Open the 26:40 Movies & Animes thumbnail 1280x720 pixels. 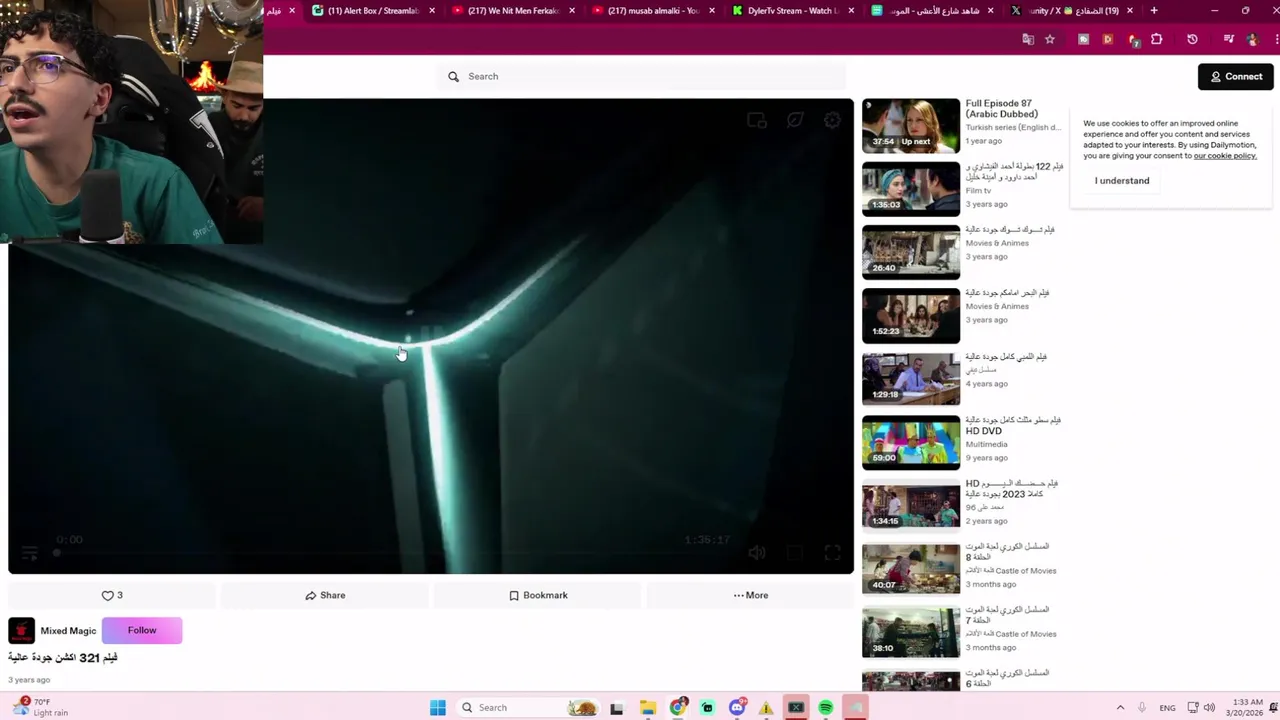coord(911,252)
